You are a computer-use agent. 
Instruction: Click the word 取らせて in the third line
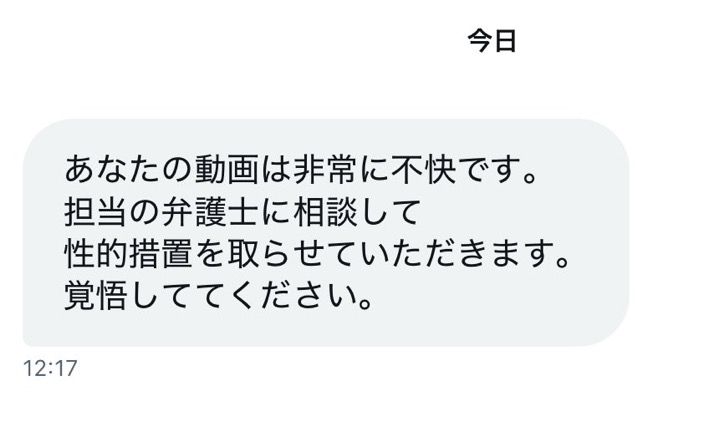(x=292, y=254)
